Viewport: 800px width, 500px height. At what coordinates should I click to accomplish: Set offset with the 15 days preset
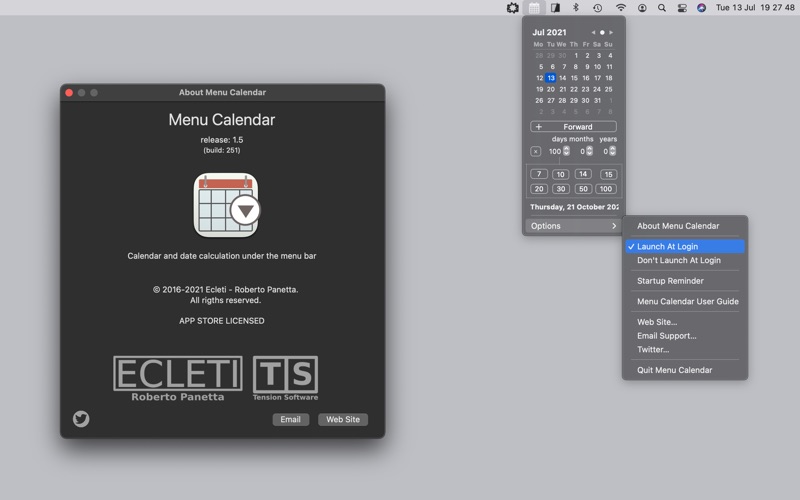pyautogui.click(x=608, y=174)
